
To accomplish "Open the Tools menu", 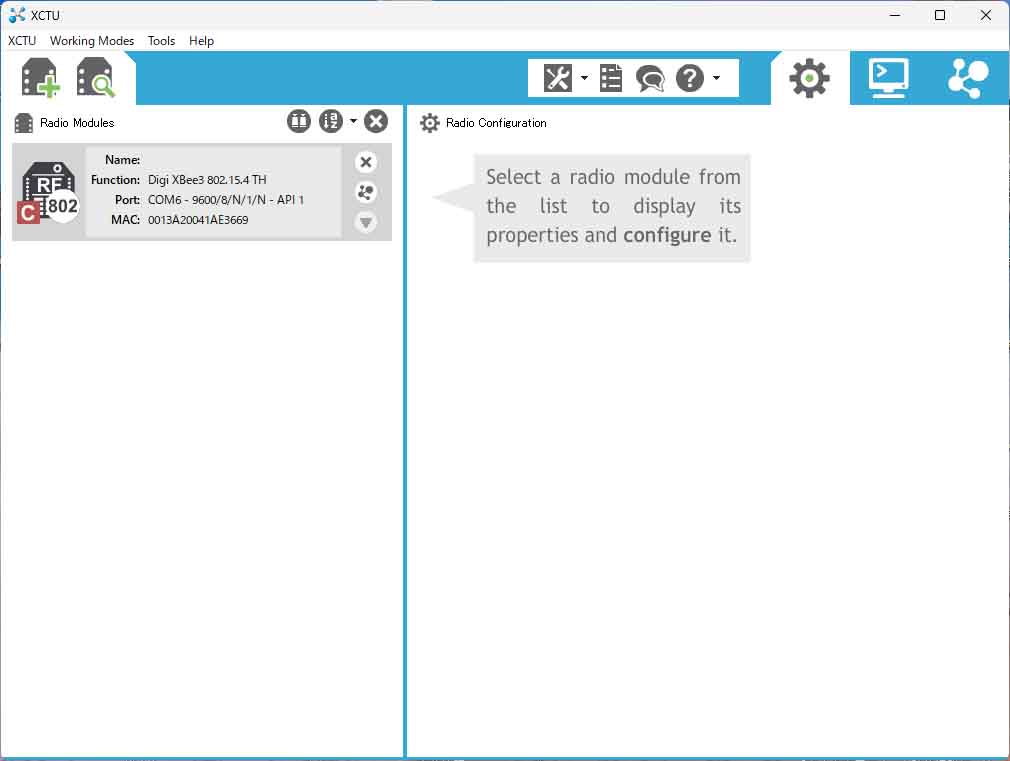I will tap(161, 41).
